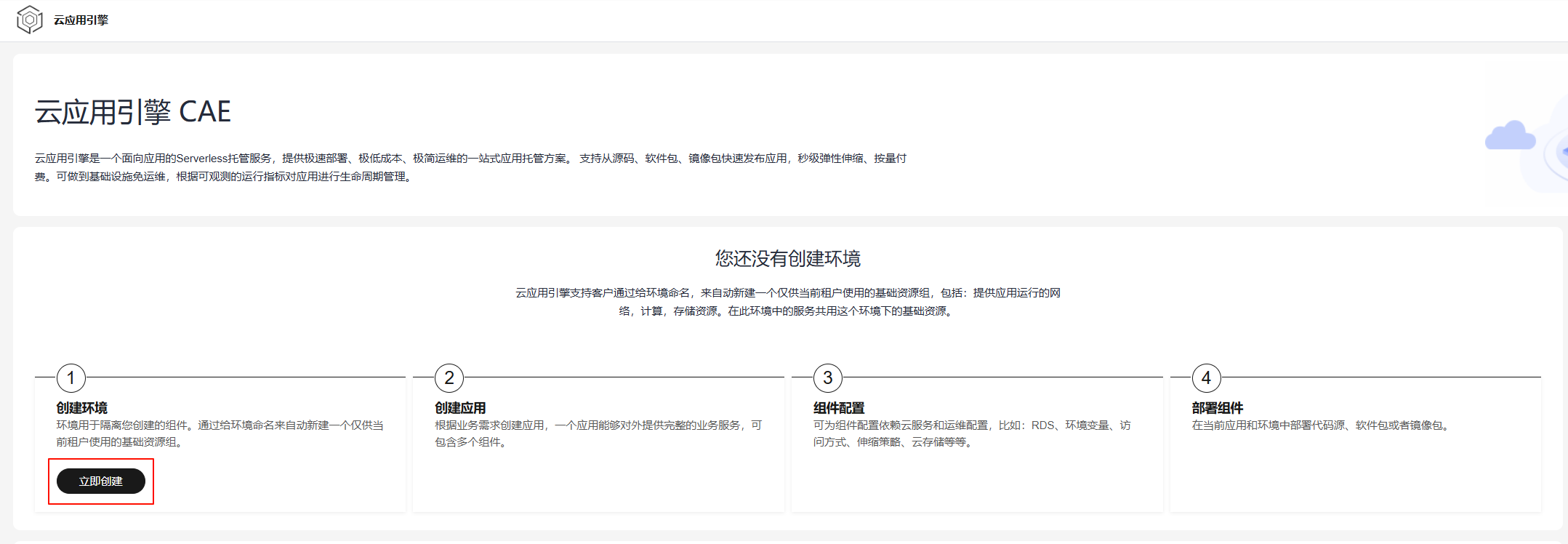1568x544 pixels.
Task: Click the CAE hexagon logo icon
Action: (x=29, y=20)
